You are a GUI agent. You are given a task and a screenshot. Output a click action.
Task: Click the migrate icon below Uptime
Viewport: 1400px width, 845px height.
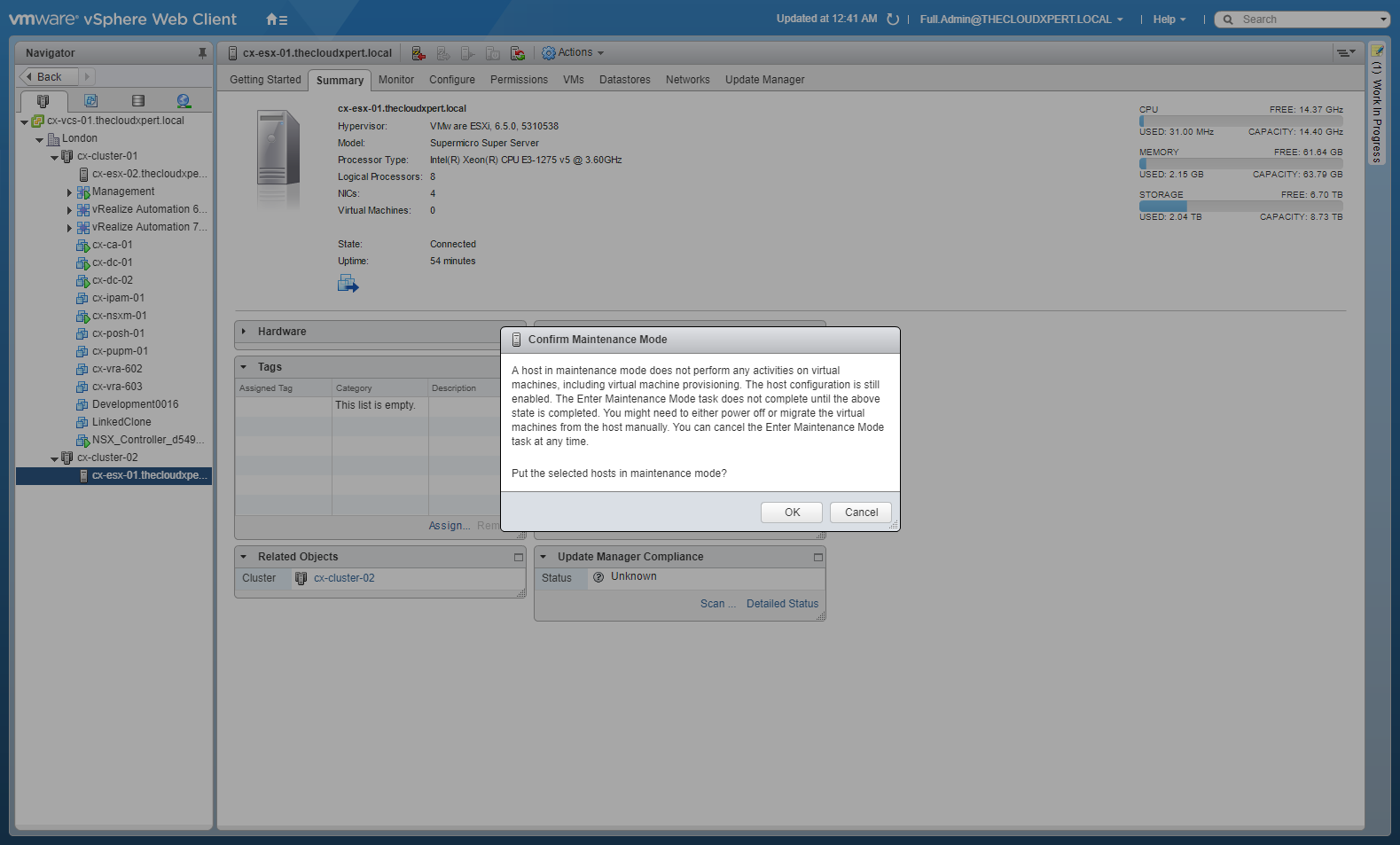(x=348, y=284)
